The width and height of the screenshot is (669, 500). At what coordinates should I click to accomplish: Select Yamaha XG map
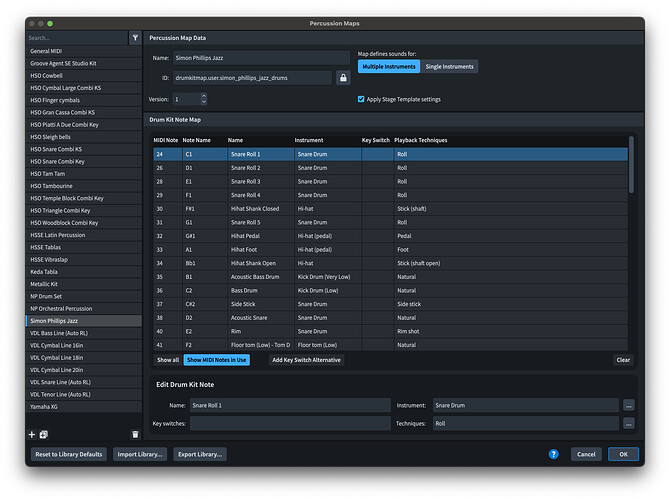[84, 407]
